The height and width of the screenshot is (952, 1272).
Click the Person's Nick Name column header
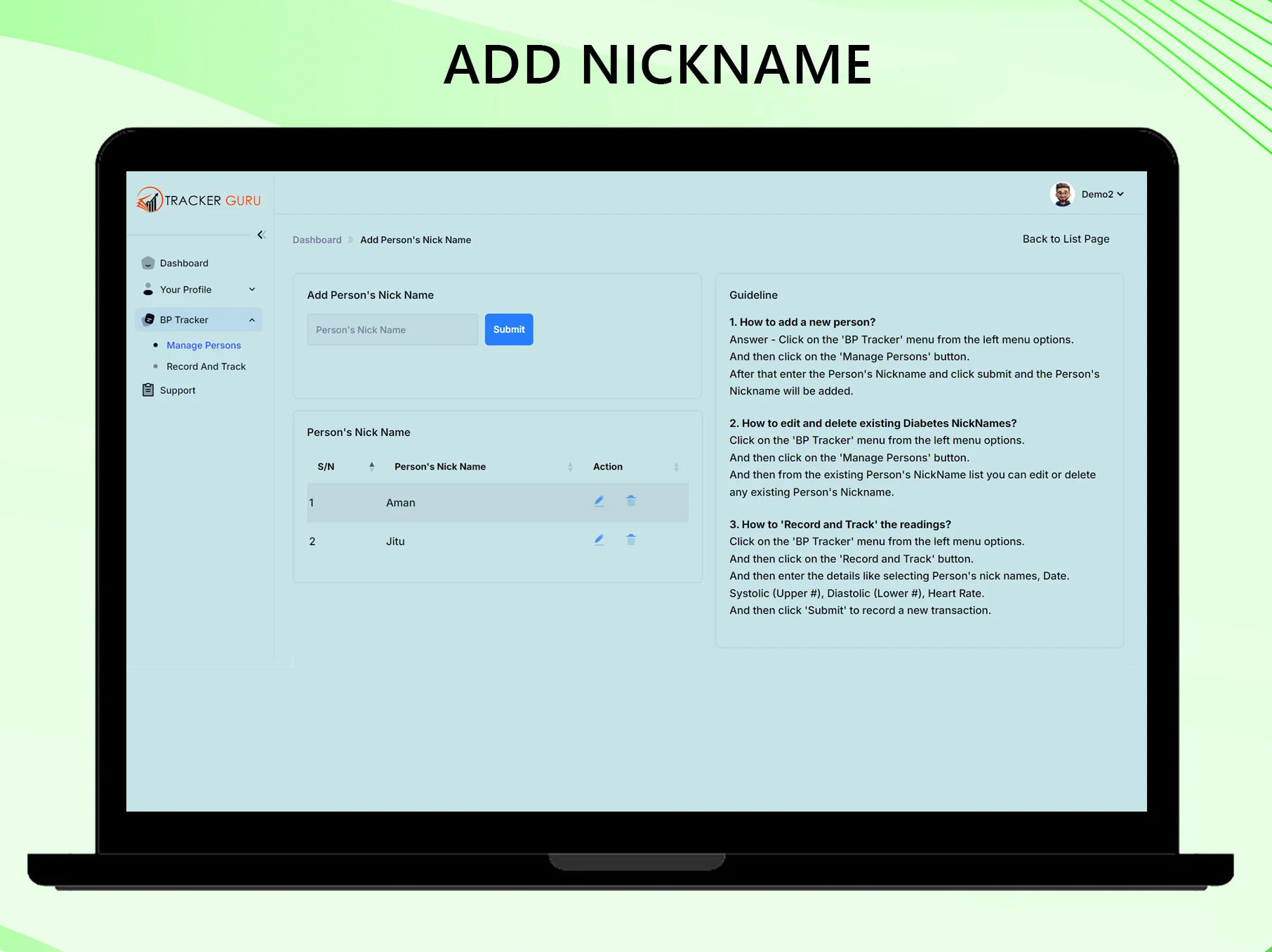440,467
